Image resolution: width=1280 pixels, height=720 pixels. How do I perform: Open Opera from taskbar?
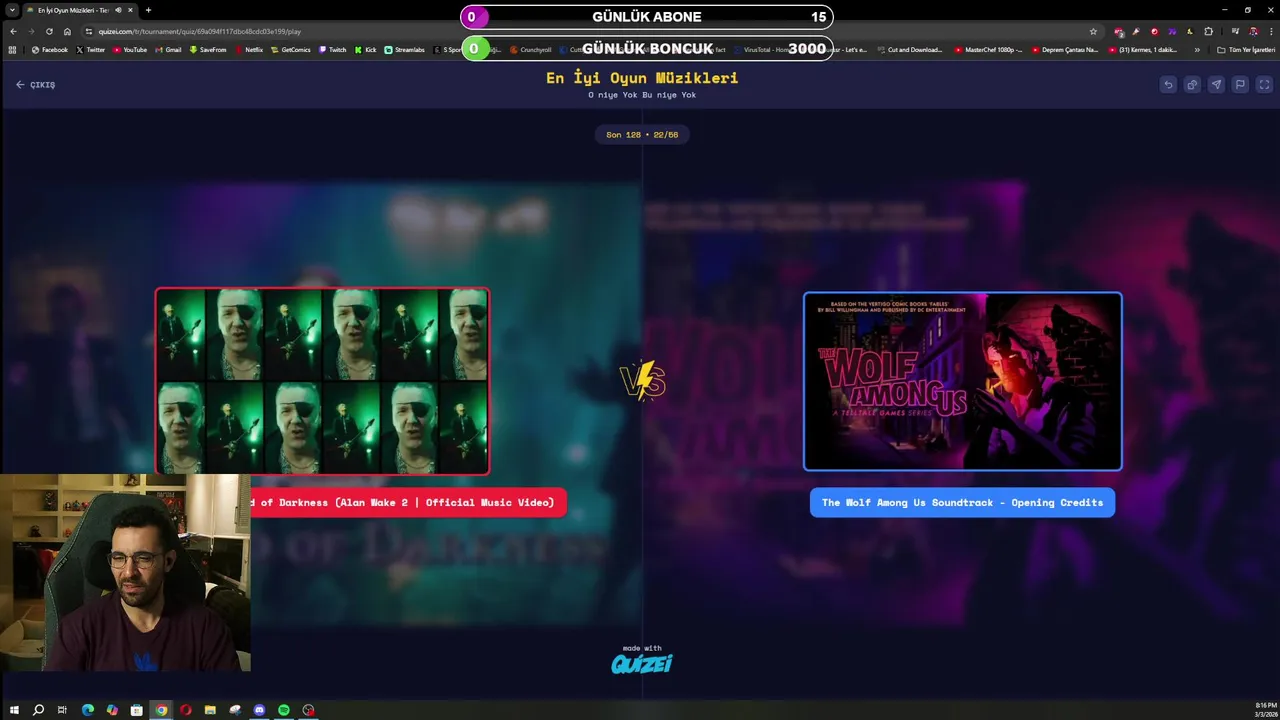click(185, 710)
